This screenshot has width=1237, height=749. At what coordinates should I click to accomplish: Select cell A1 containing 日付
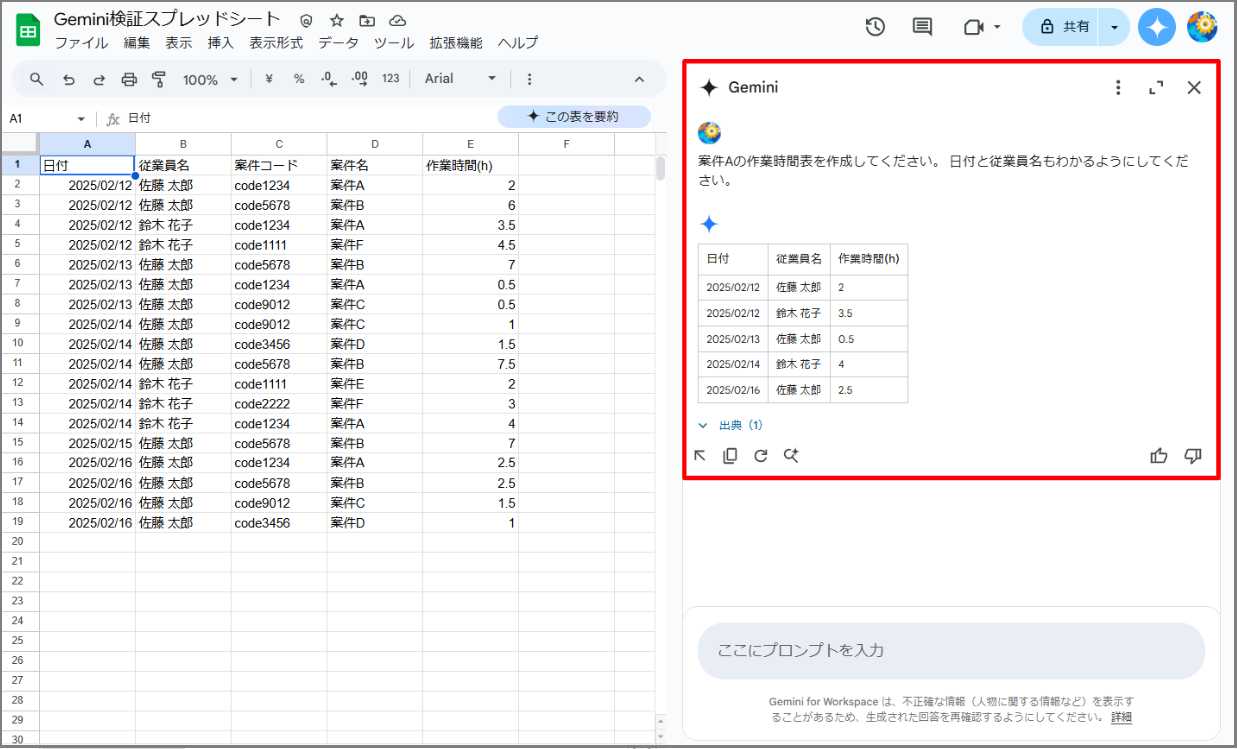(x=87, y=165)
